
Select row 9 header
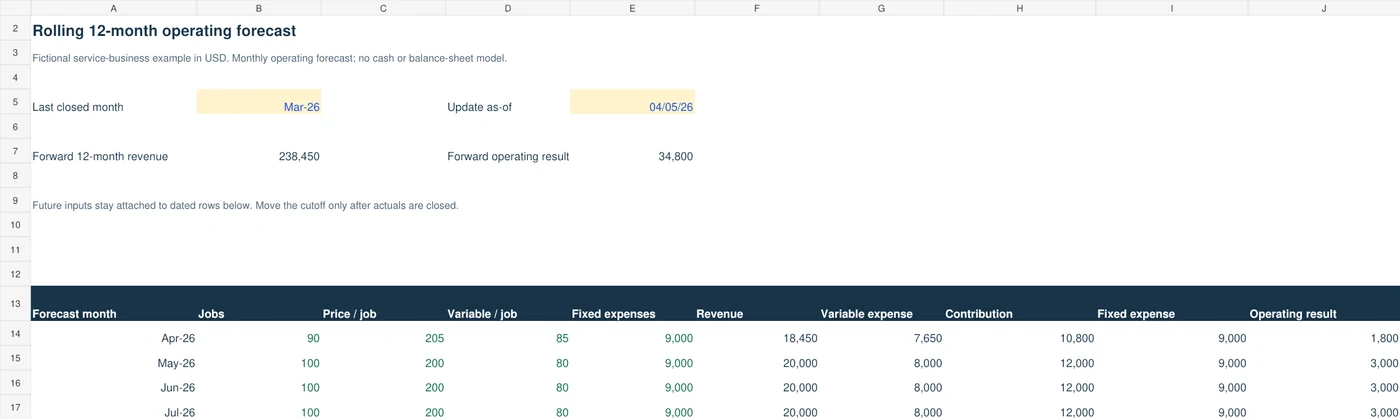click(15, 200)
